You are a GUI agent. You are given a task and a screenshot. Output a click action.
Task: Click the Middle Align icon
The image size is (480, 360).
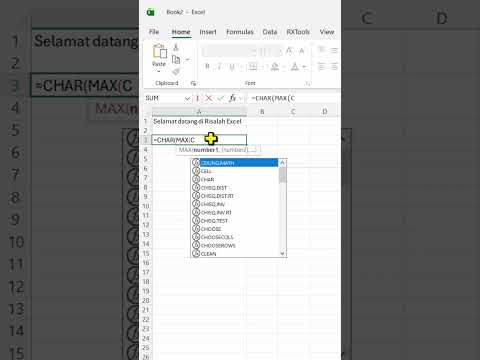tap(334, 50)
